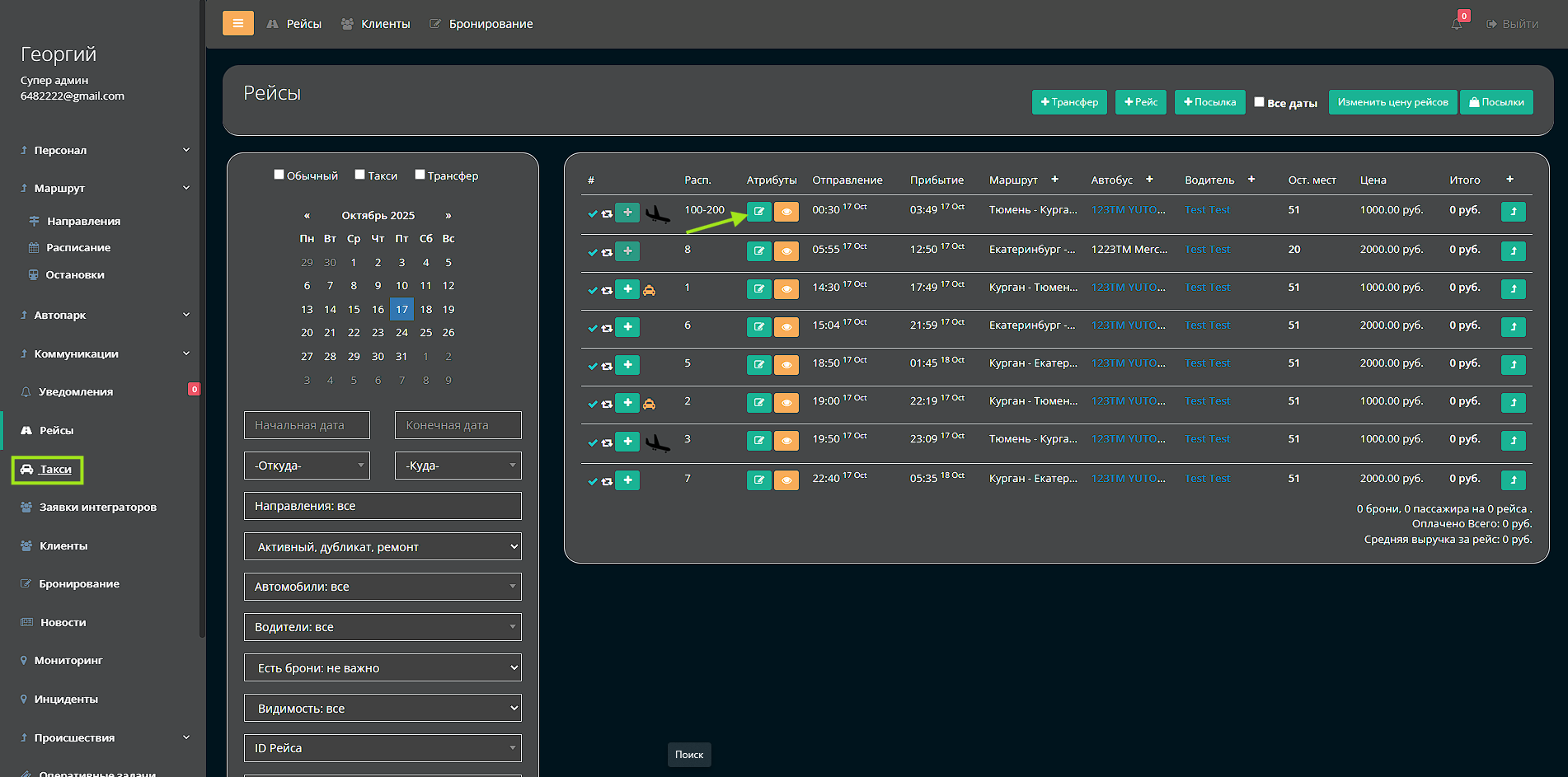Open the -Откуда- dropdown
Viewport: 1568px width, 777px height.
click(307, 466)
